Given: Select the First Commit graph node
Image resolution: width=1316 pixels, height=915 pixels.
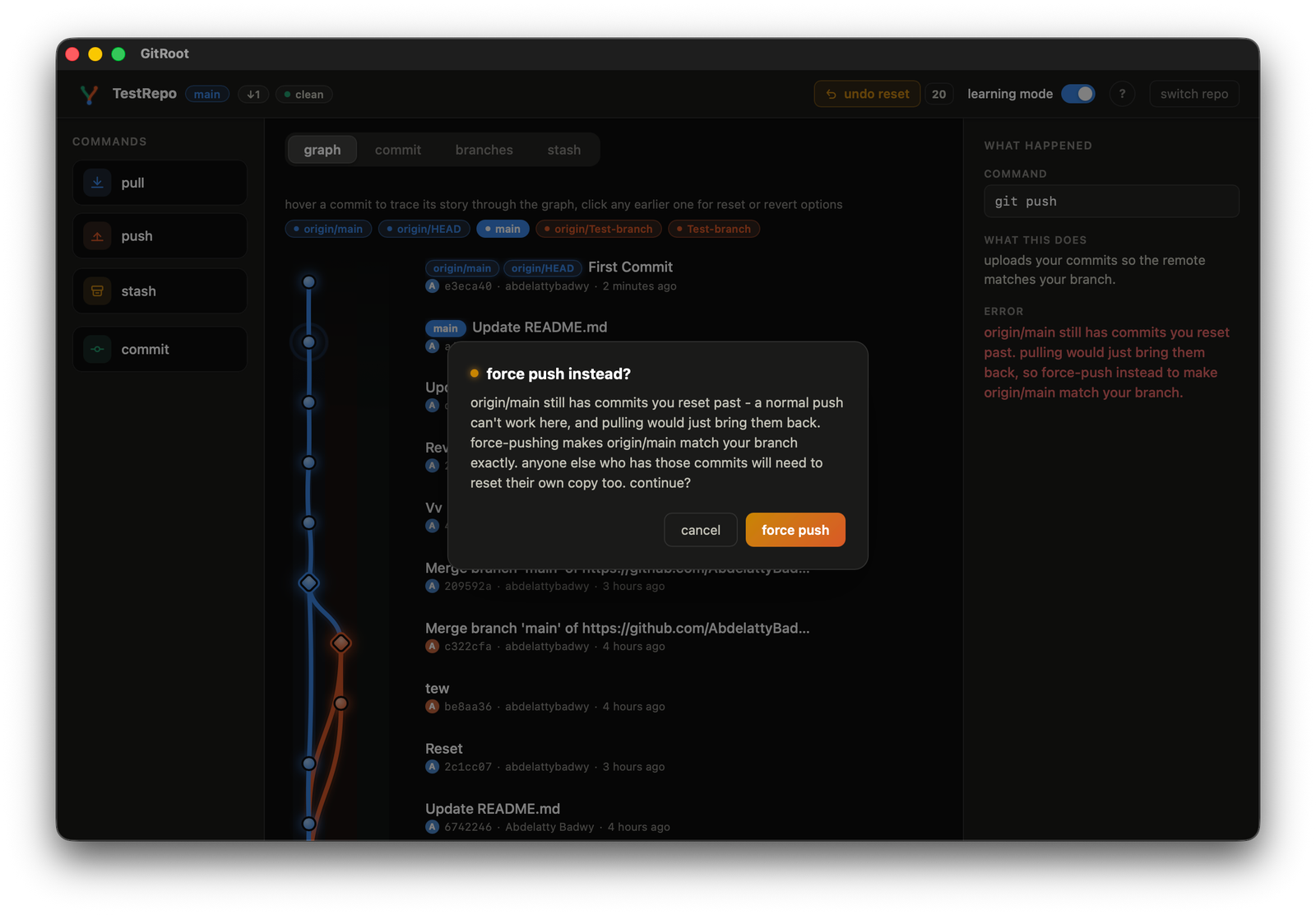Looking at the screenshot, I should [309, 282].
